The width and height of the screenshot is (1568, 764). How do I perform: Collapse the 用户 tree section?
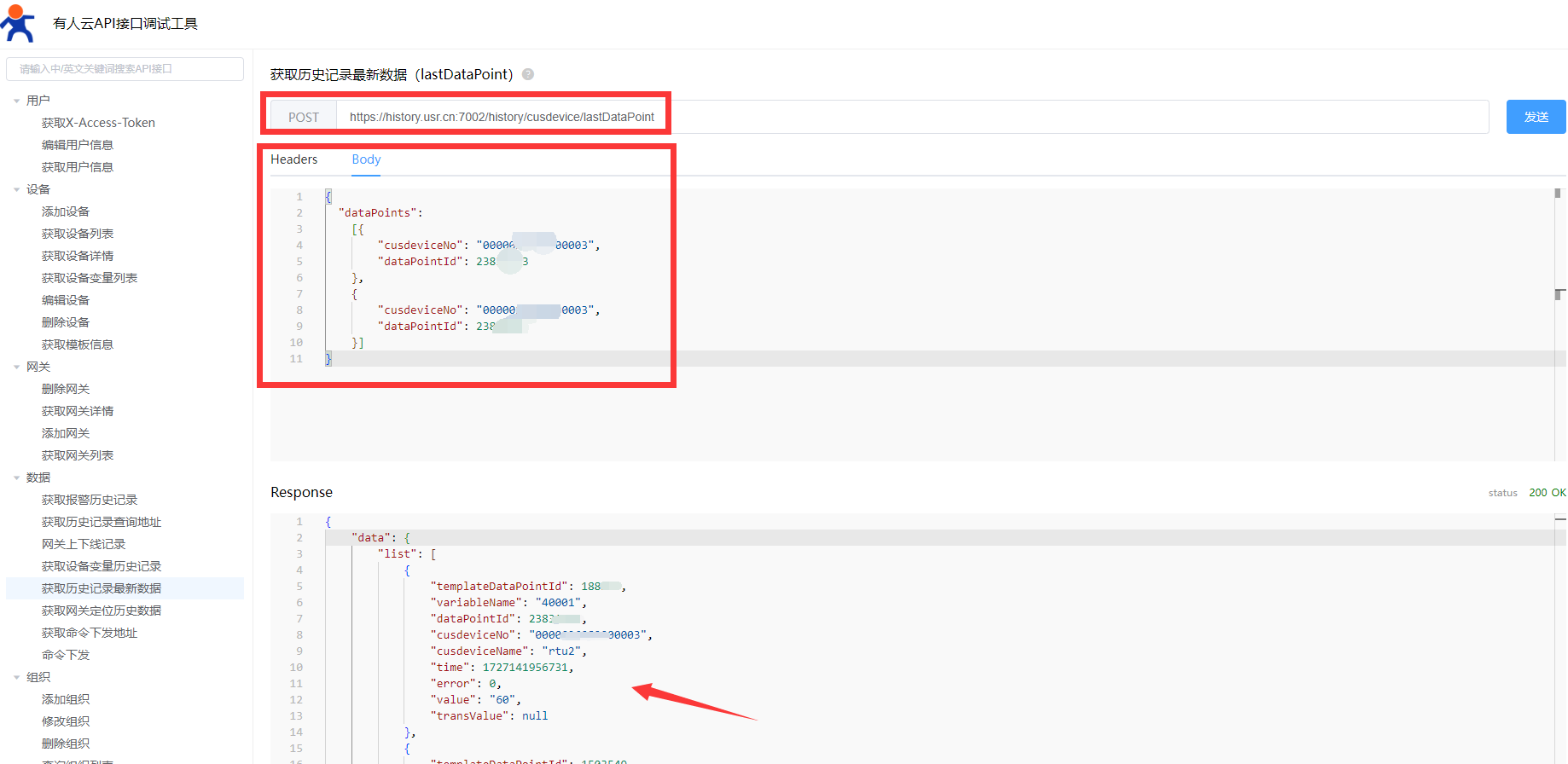[16, 101]
